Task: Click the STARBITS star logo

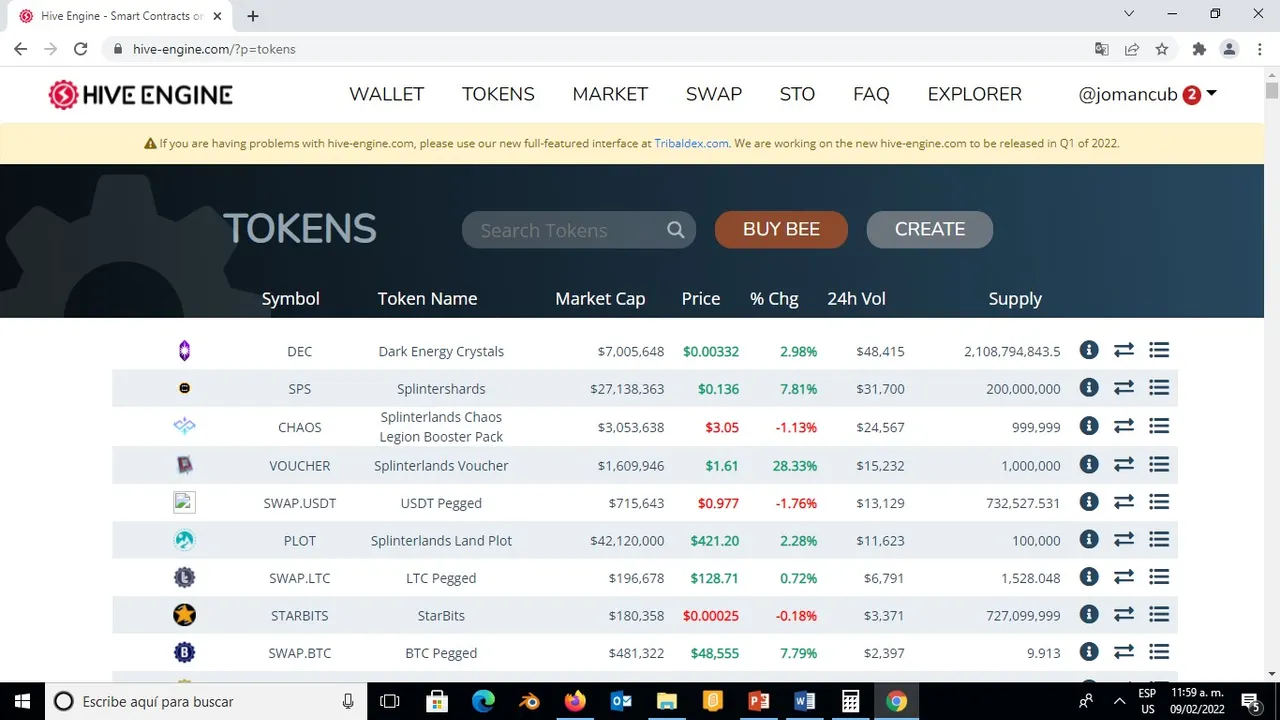Action: tap(184, 615)
